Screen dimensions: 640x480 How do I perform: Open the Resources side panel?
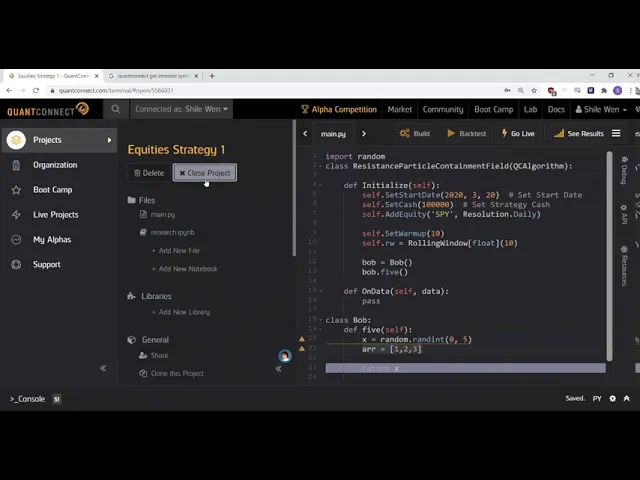click(x=624, y=265)
